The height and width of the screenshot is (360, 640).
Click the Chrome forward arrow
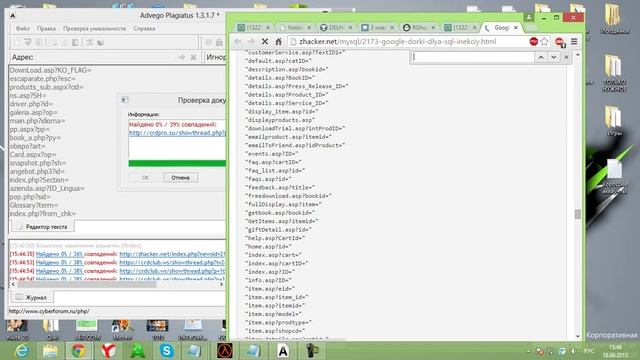251,42
